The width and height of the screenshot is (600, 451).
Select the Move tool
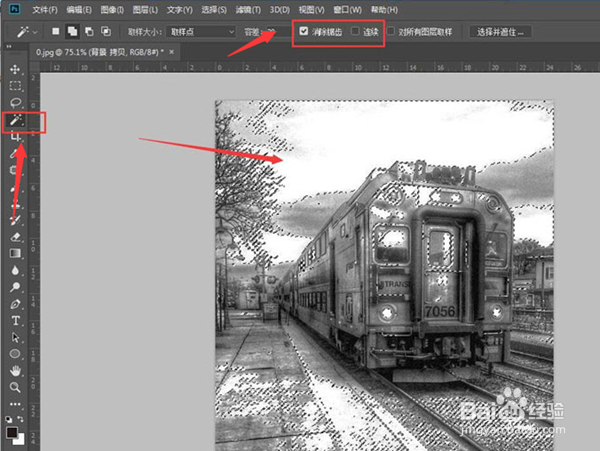pos(15,69)
